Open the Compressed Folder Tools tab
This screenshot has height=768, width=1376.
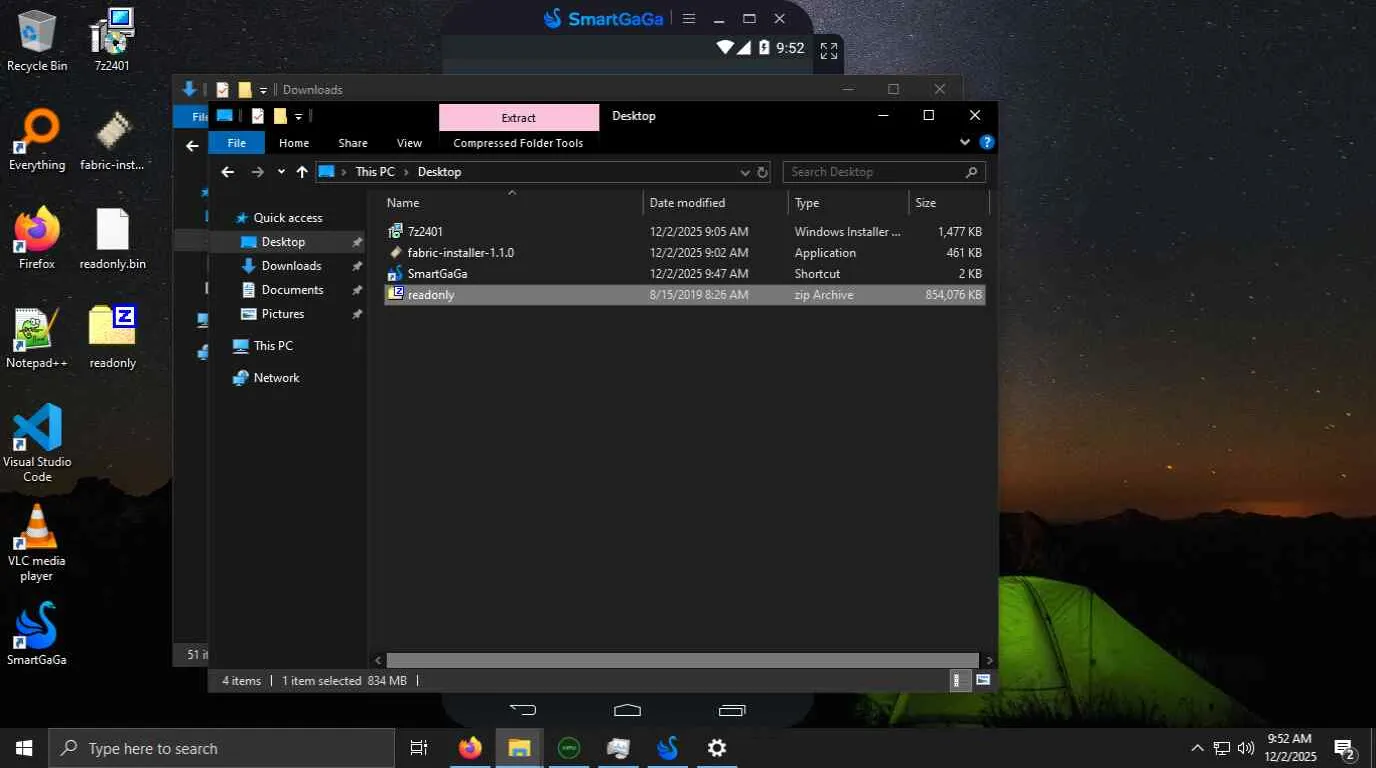coord(518,143)
